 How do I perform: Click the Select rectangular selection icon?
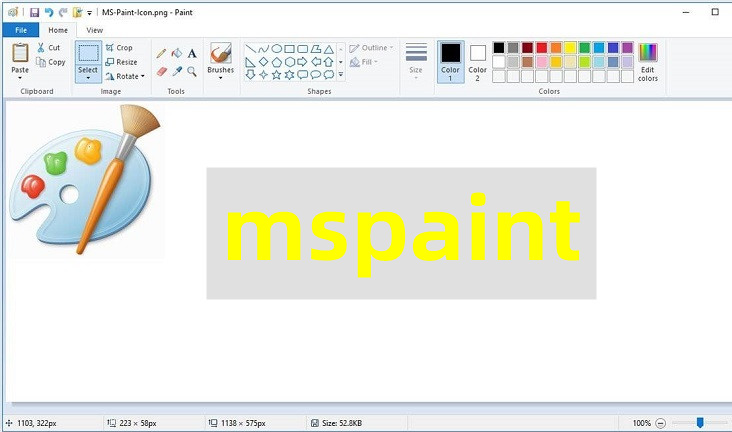pos(88,53)
